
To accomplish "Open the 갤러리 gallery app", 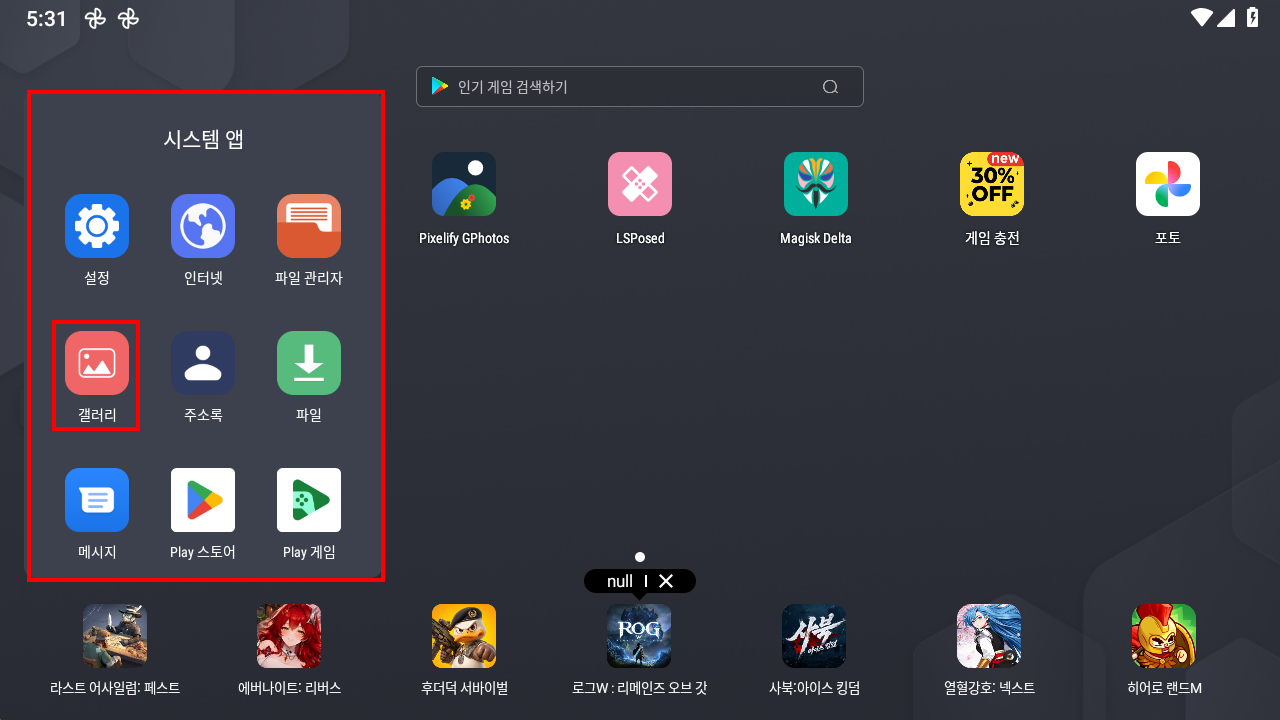I will (97, 363).
